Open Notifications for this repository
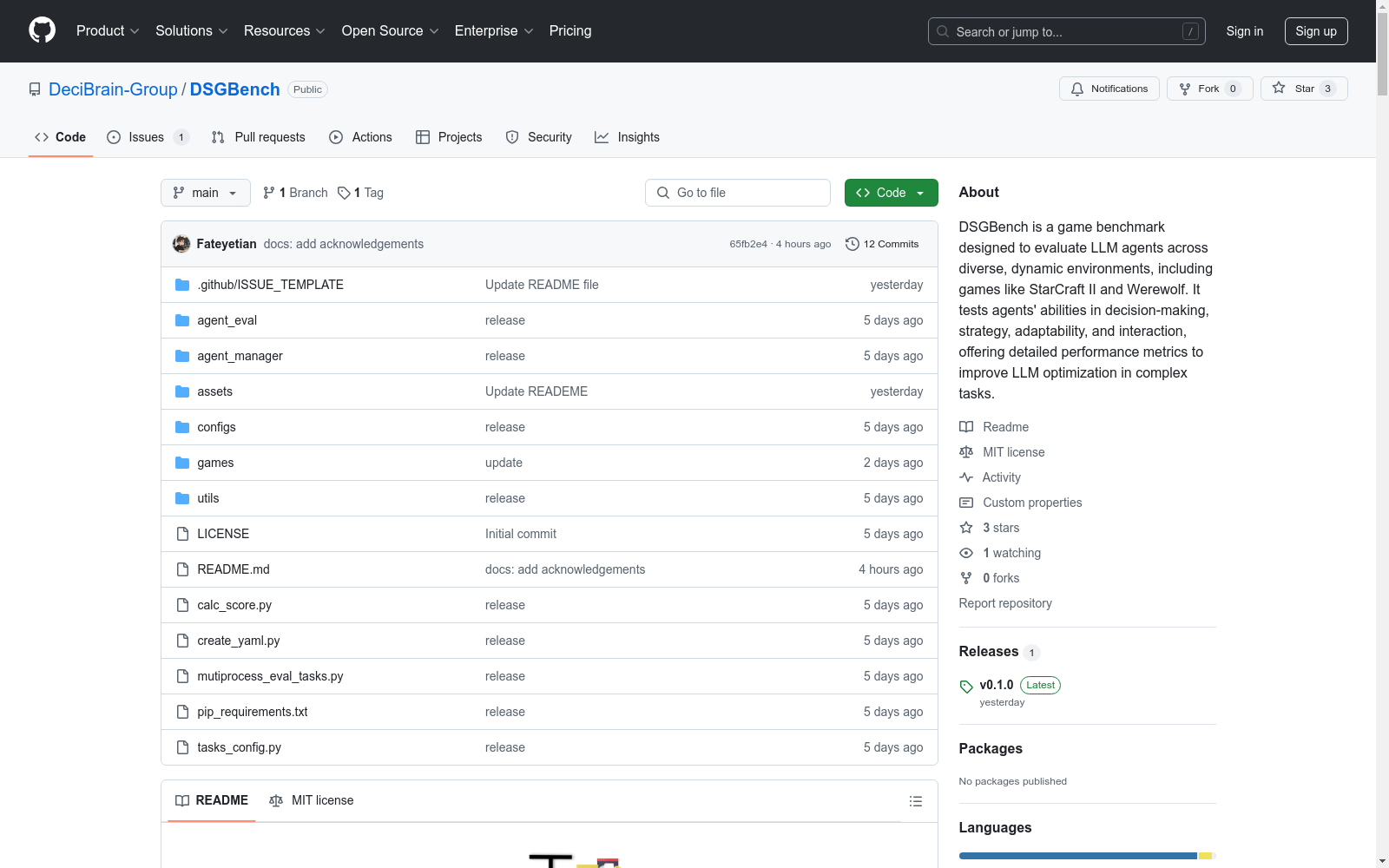This screenshot has width=1389, height=868. pos(1109,89)
